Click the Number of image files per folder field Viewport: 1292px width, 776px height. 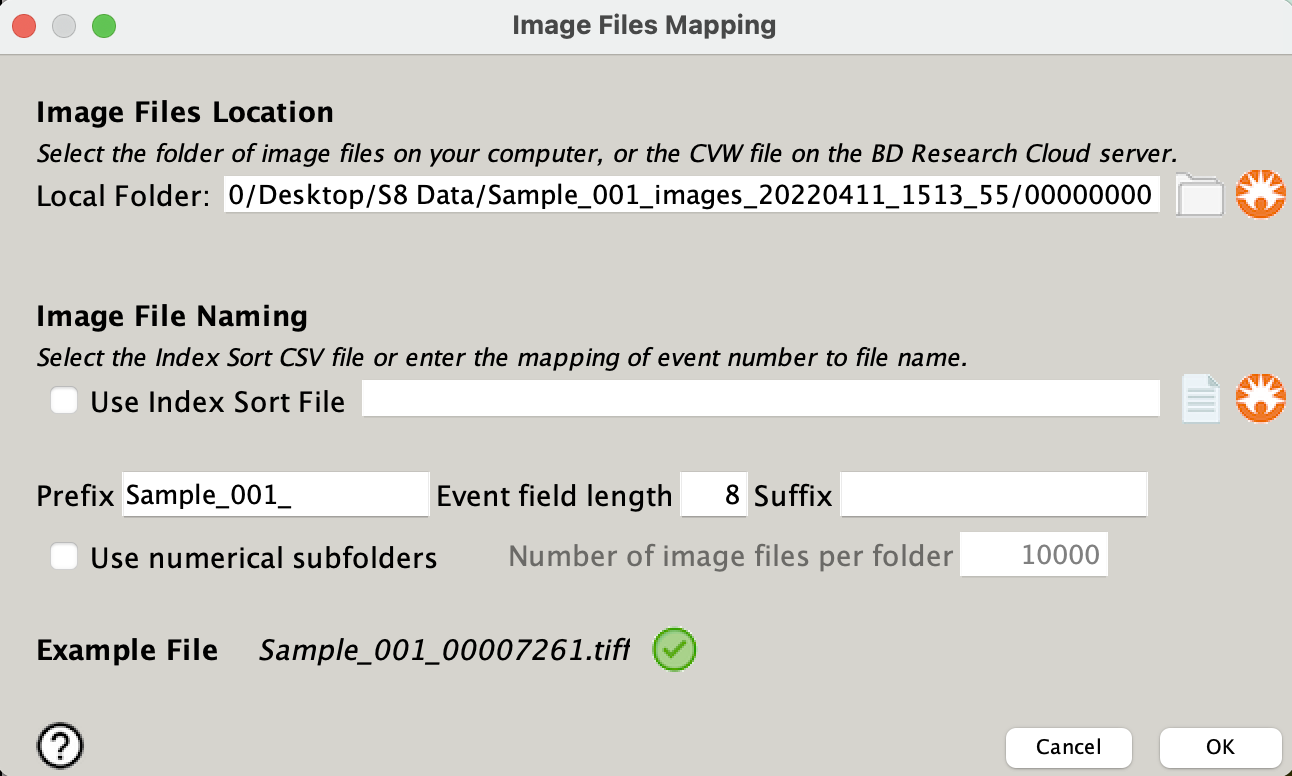[1033, 555]
